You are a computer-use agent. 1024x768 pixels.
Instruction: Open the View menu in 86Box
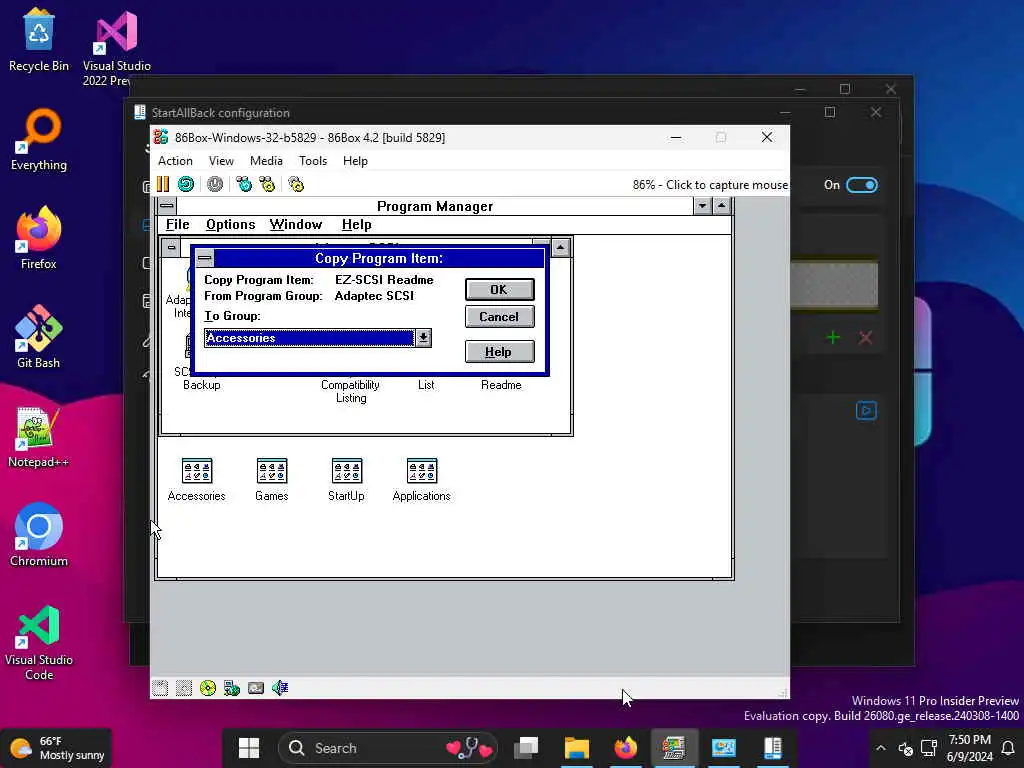[221, 161]
